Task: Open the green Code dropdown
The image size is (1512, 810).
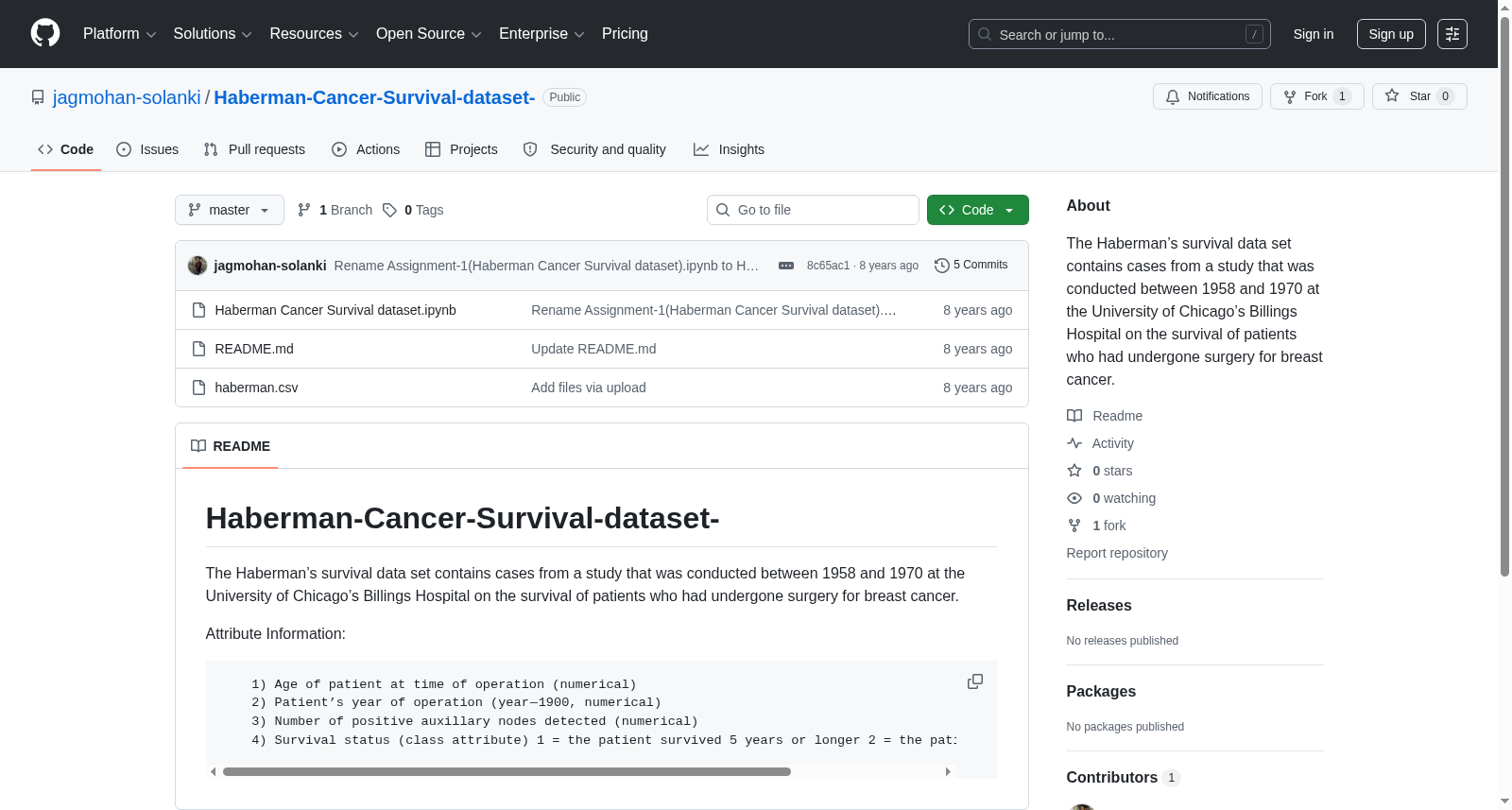Action: (x=978, y=210)
